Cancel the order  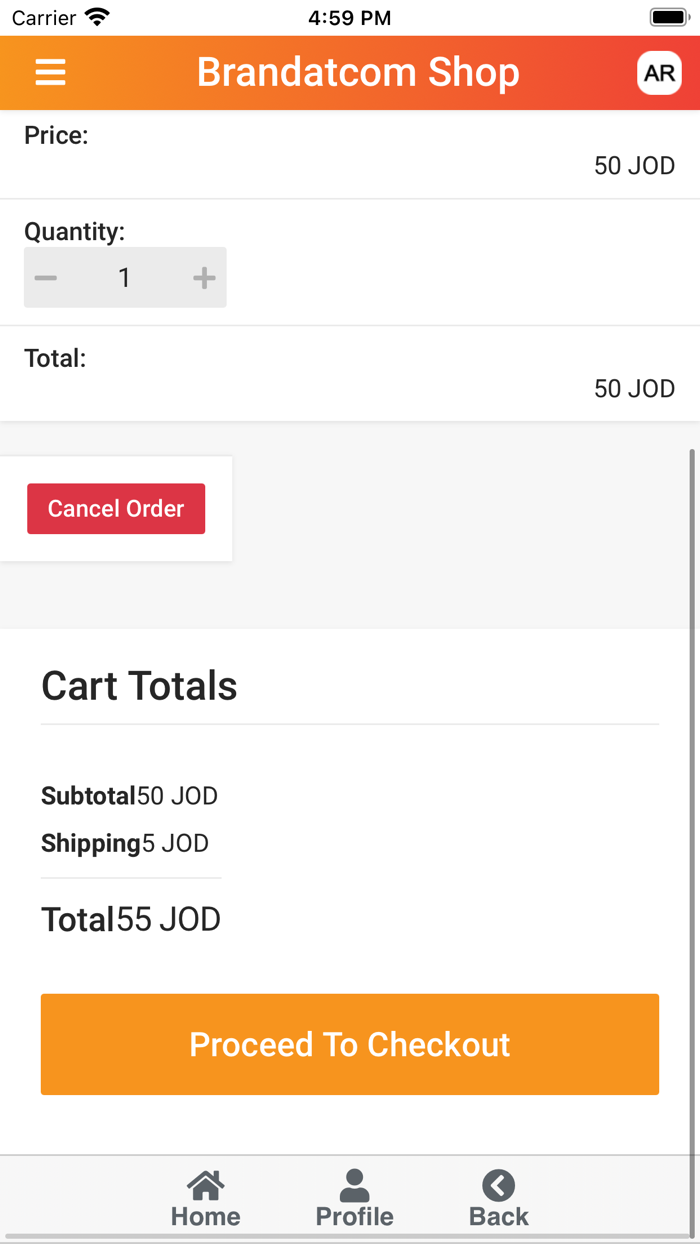115,508
